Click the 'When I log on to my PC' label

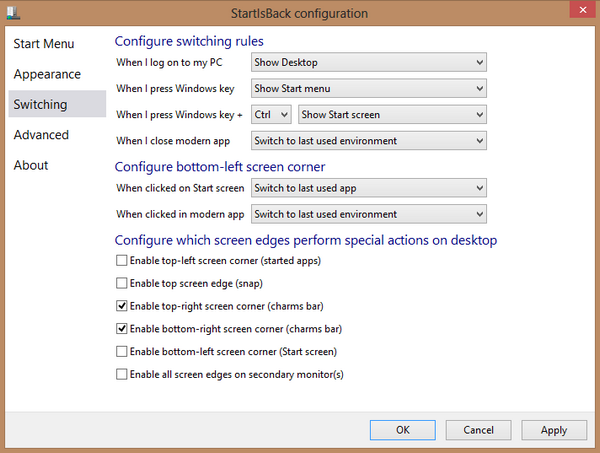(169, 62)
